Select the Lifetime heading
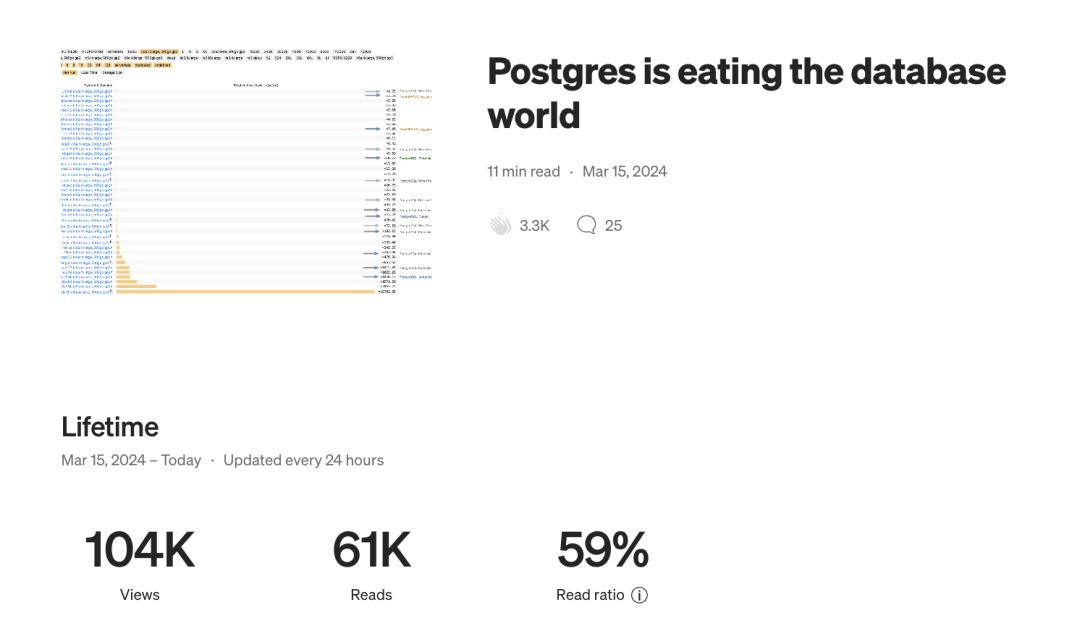The width and height of the screenshot is (1080, 631). (x=110, y=427)
